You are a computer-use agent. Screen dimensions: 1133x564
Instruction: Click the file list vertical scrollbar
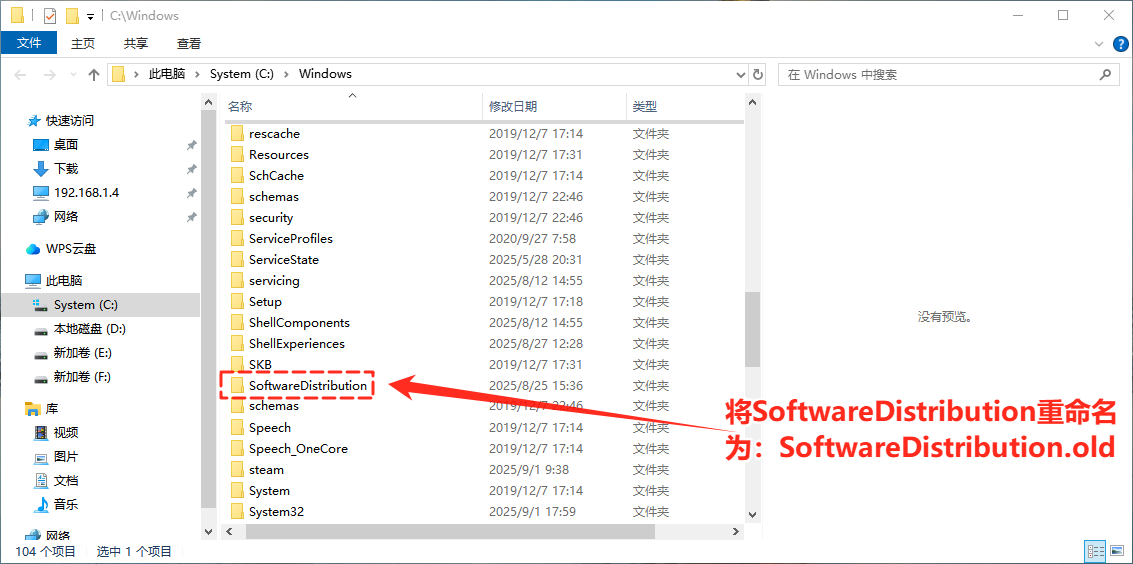point(753,330)
